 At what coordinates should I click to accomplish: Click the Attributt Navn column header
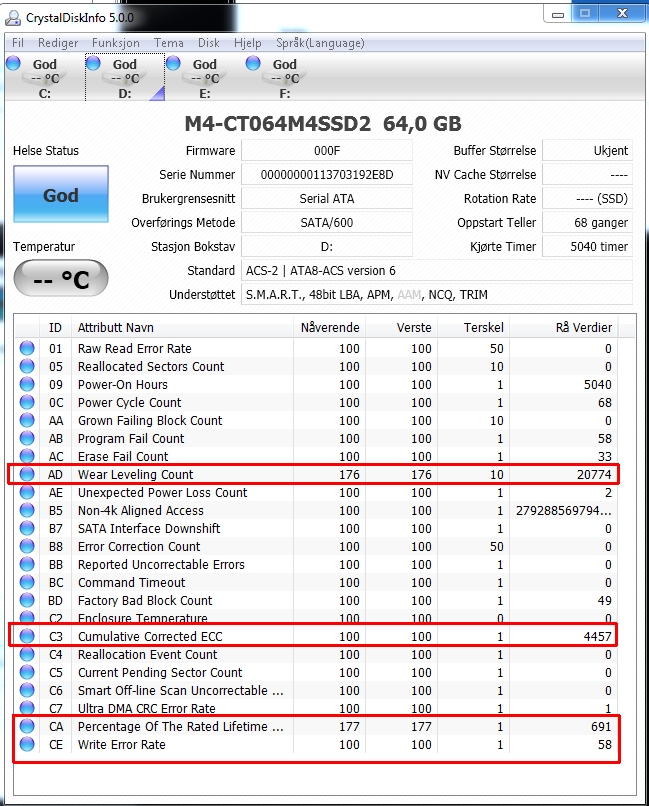[182, 327]
